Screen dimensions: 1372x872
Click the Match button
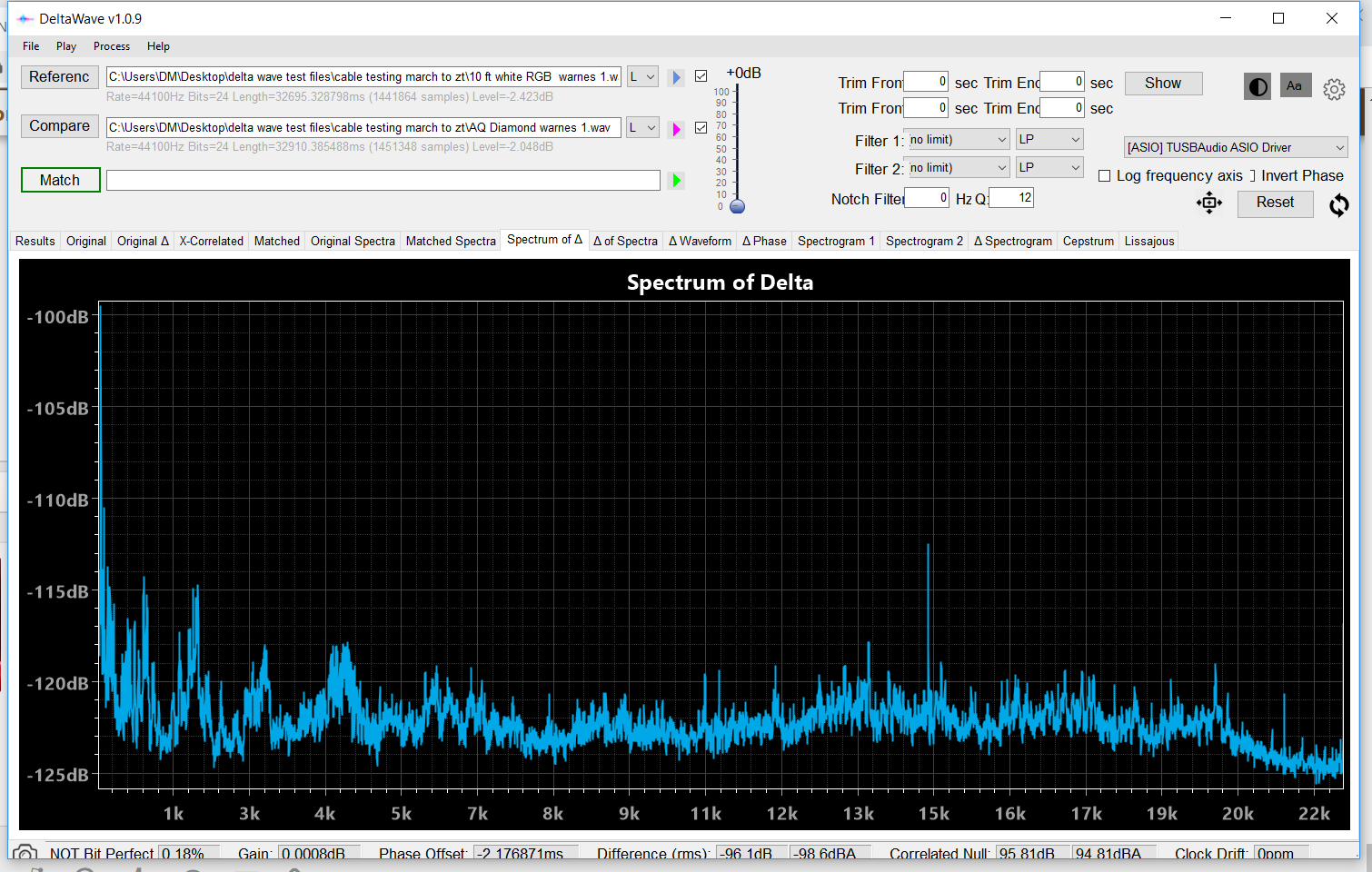60,180
